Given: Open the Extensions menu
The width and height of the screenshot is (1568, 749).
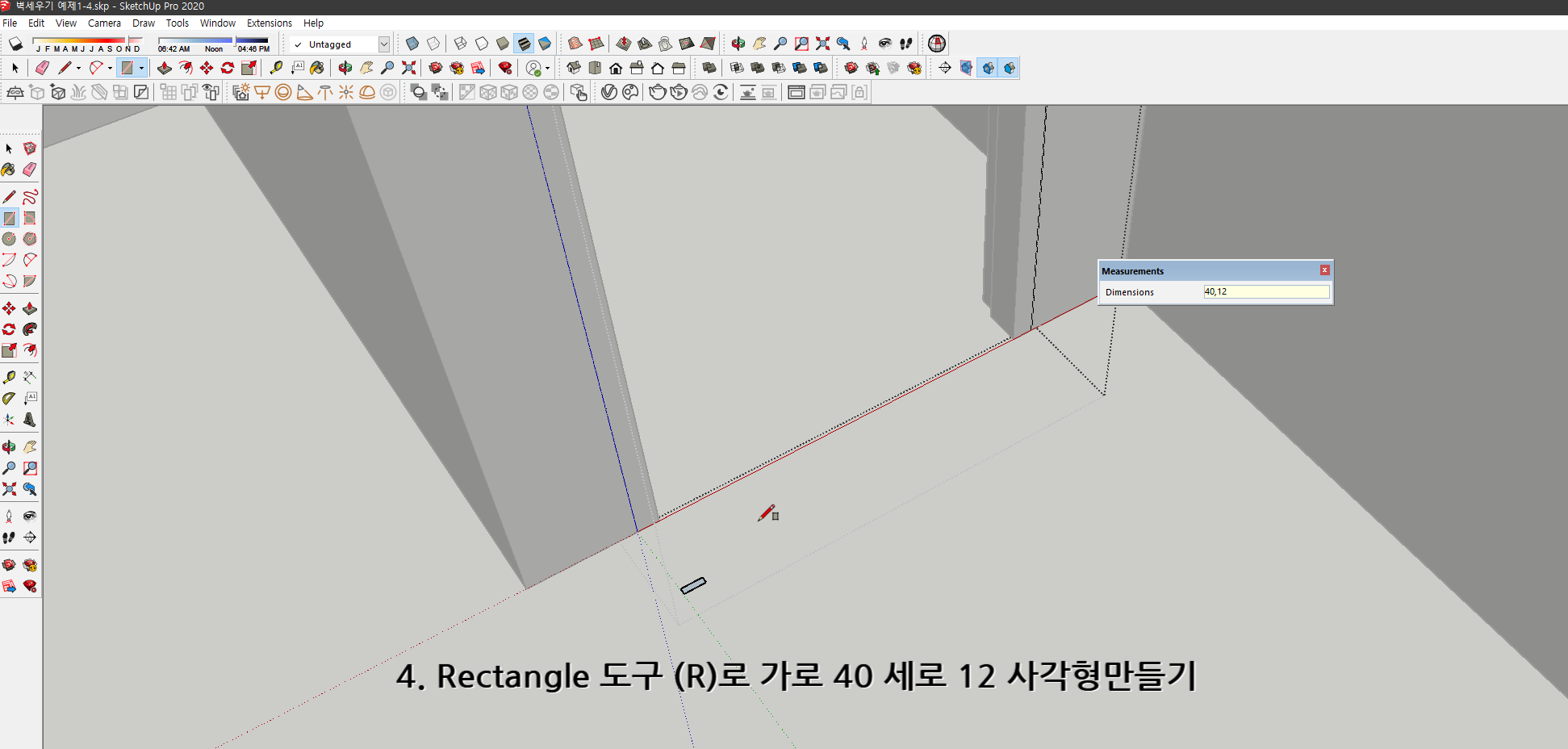Looking at the screenshot, I should pyautogui.click(x=270, y=23).
